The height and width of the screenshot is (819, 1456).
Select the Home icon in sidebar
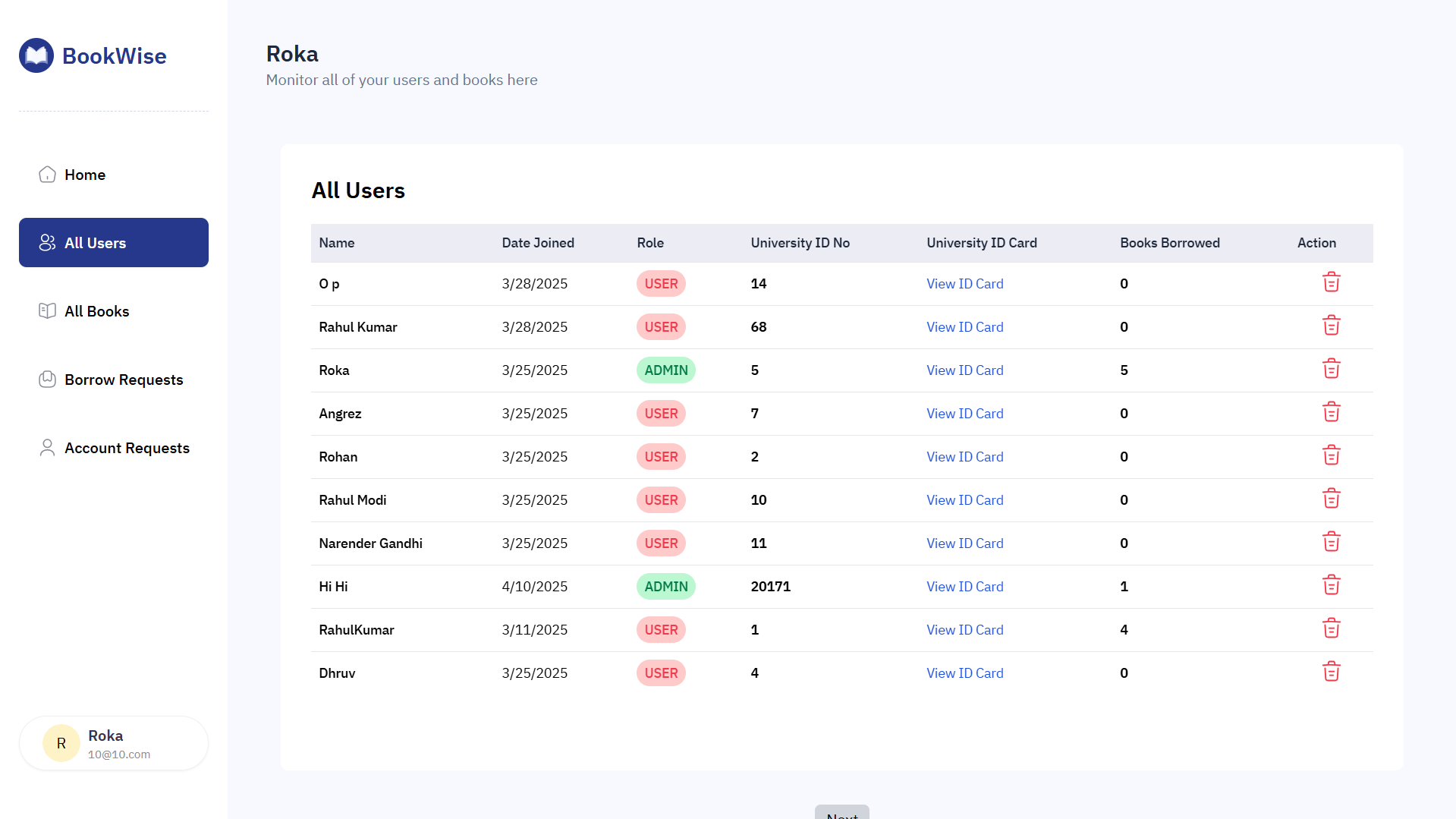[47, 174]
